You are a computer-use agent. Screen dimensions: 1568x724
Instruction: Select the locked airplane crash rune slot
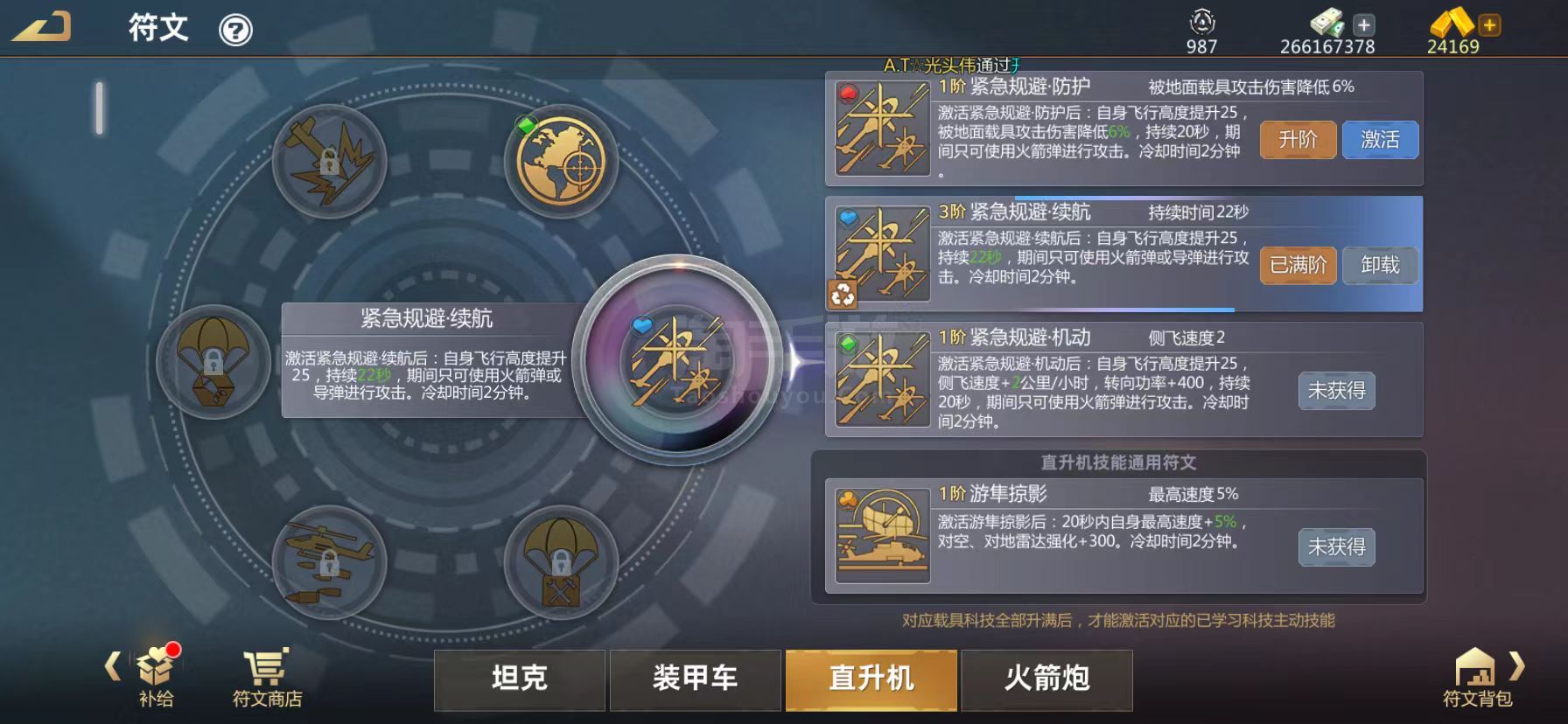330,161
